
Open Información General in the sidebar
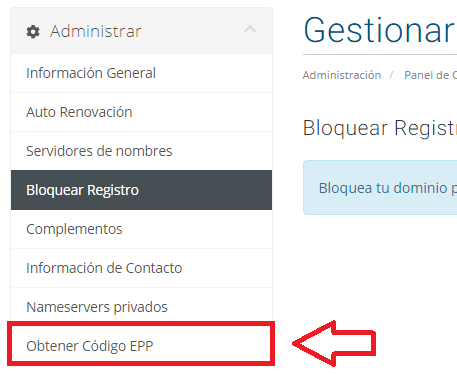141,73
